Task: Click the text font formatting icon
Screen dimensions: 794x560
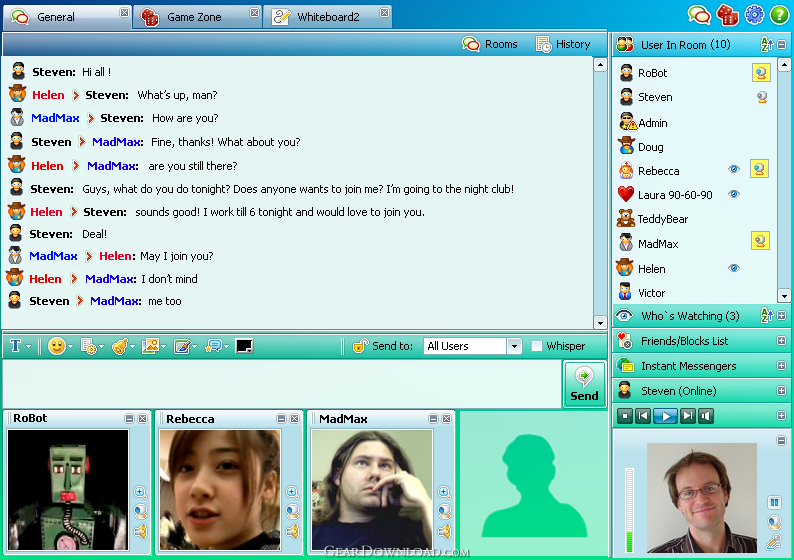Action: [x=15, y=346]
